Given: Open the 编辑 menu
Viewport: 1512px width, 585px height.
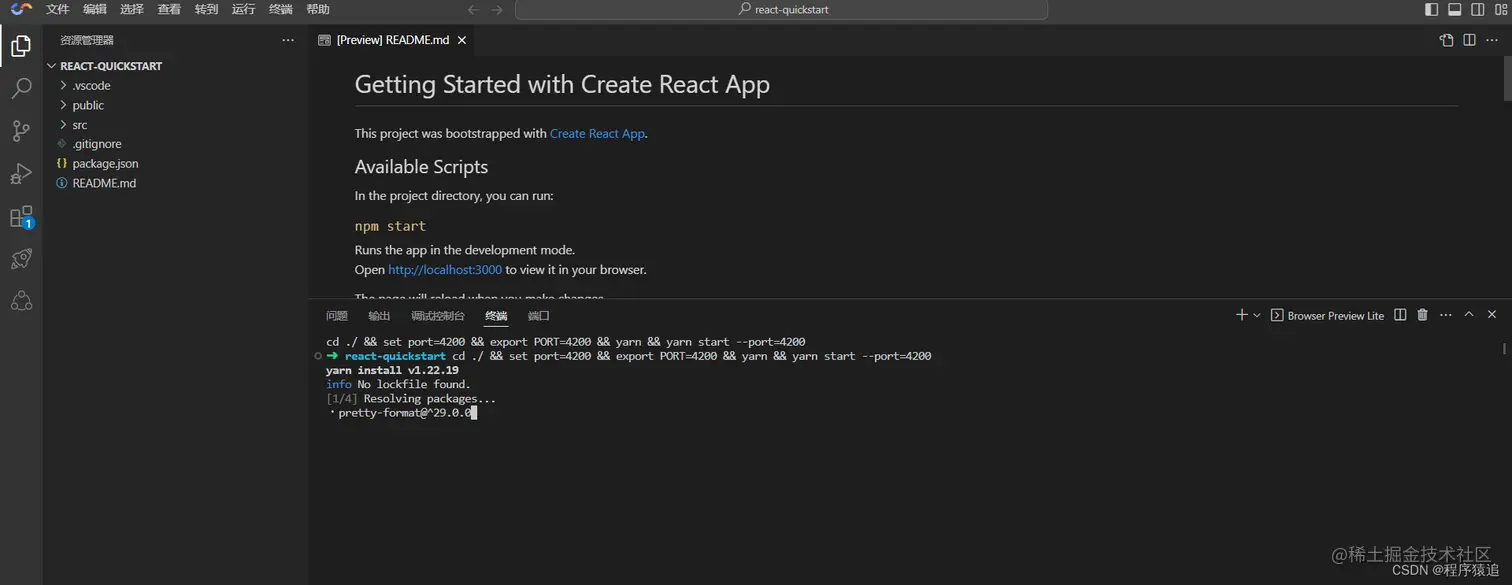Looking at the screenshot, I should coord(95,10).
